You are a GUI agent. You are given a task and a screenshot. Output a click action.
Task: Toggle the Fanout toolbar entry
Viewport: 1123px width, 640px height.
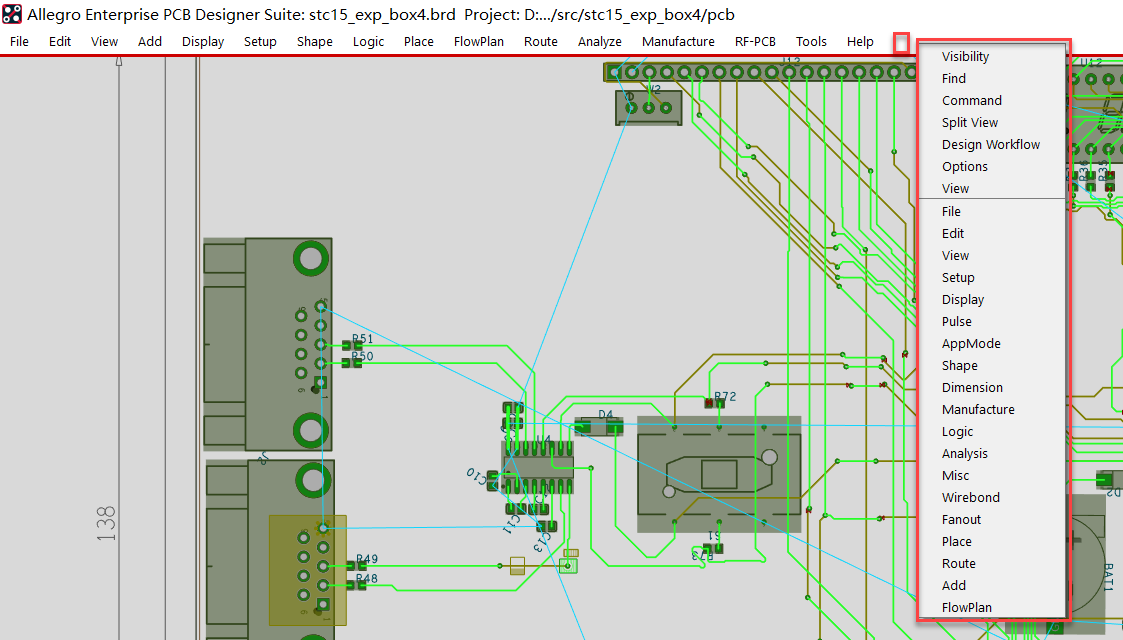[x=961, y=520]
